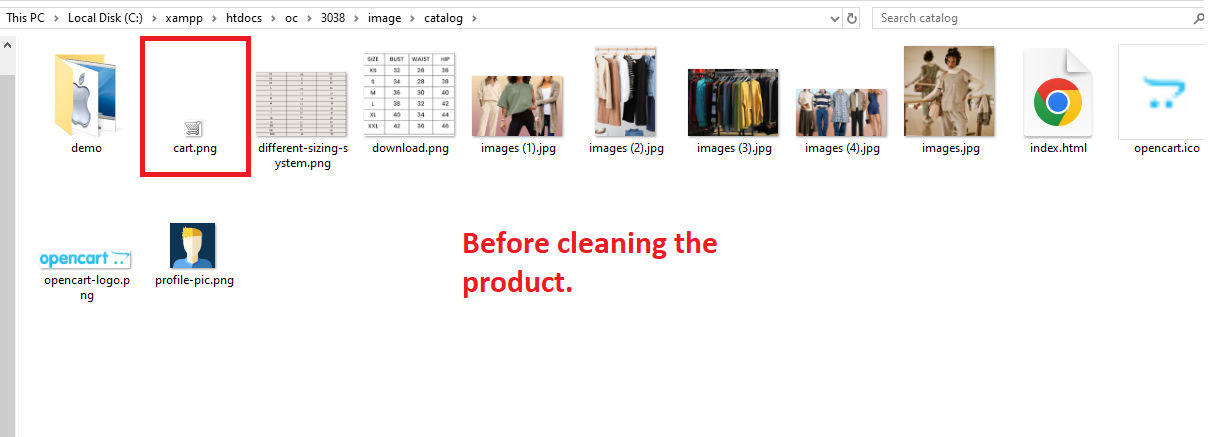
Task: Select the images (3).jpg thumbnail
Action: (733, 103)
